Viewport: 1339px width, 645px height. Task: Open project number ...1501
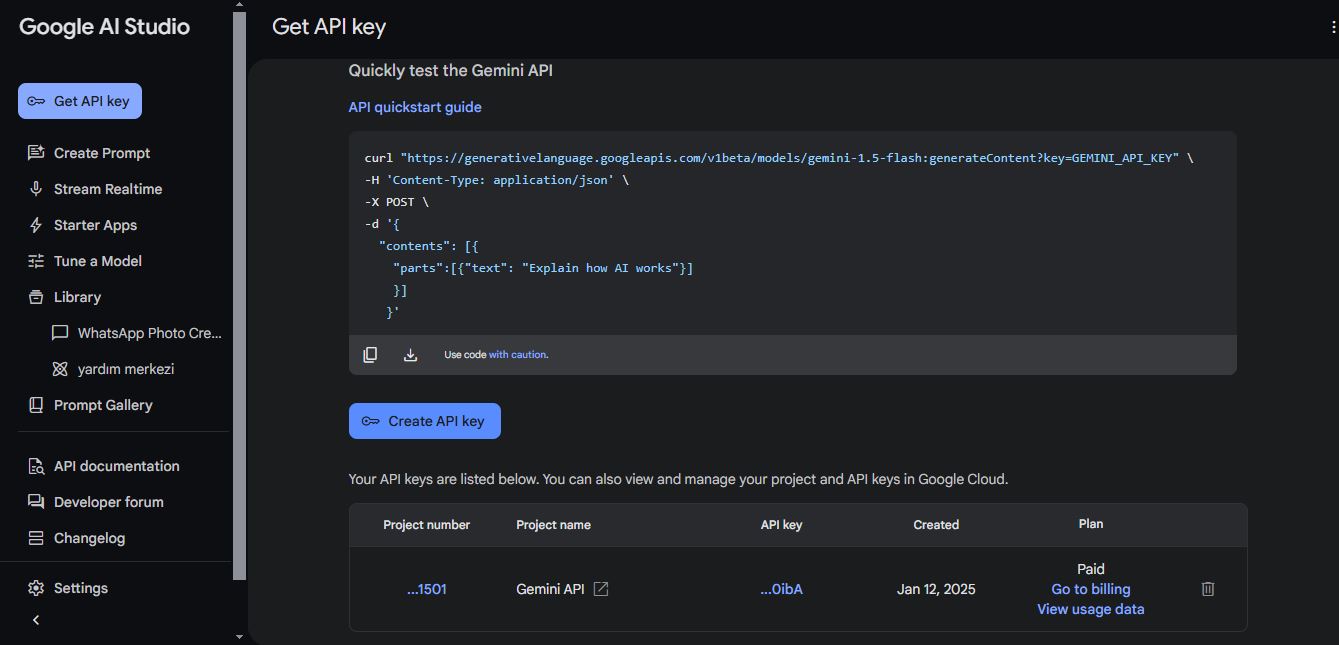coord(427,589)
